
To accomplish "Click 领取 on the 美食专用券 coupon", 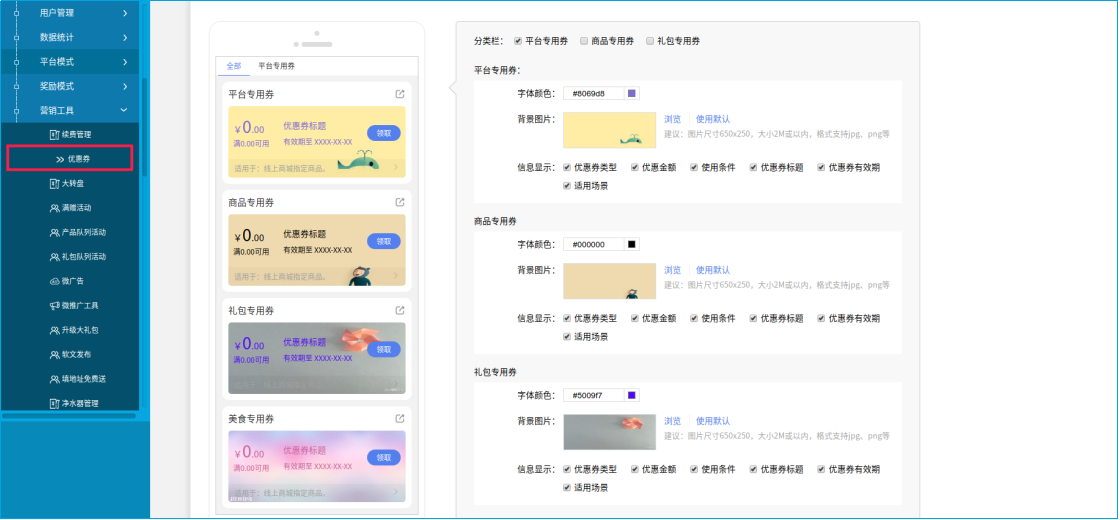I will pos(384,457).
